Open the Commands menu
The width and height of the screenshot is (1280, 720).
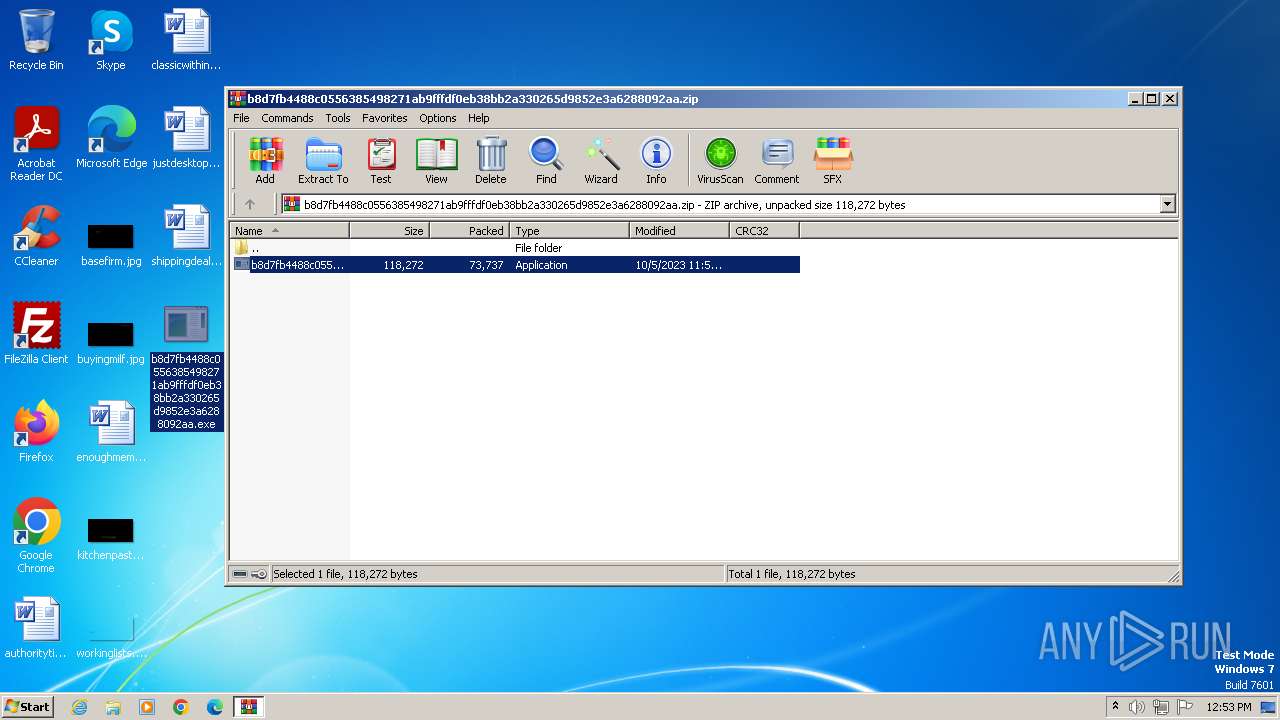point(287,118)
